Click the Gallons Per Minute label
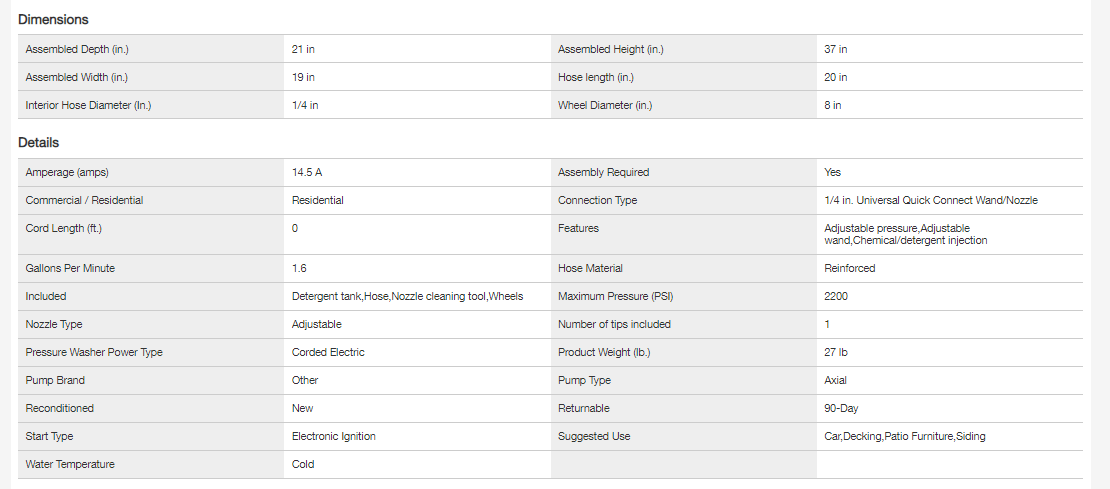 [x=71, y=268]
